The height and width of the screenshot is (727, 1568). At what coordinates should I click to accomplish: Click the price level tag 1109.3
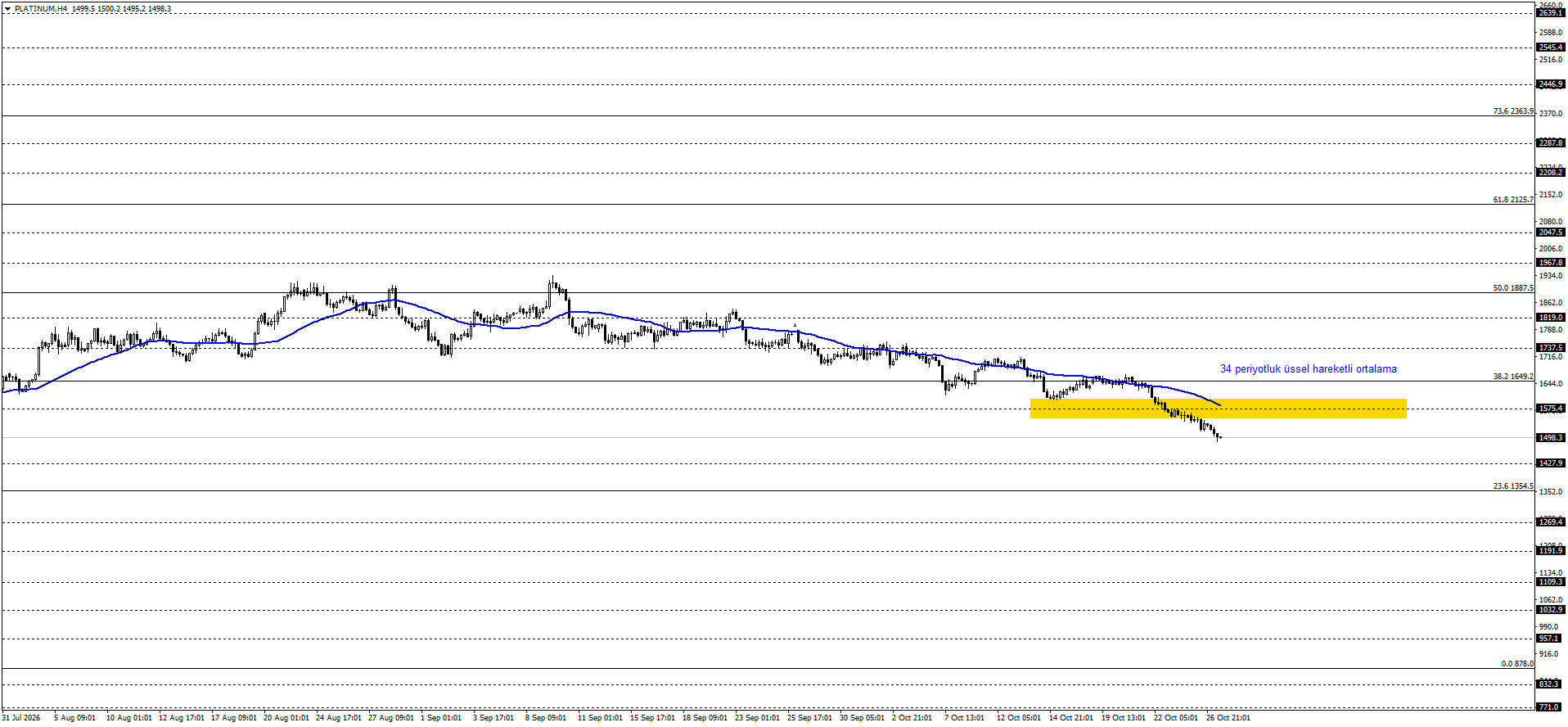coord(1551,582)
